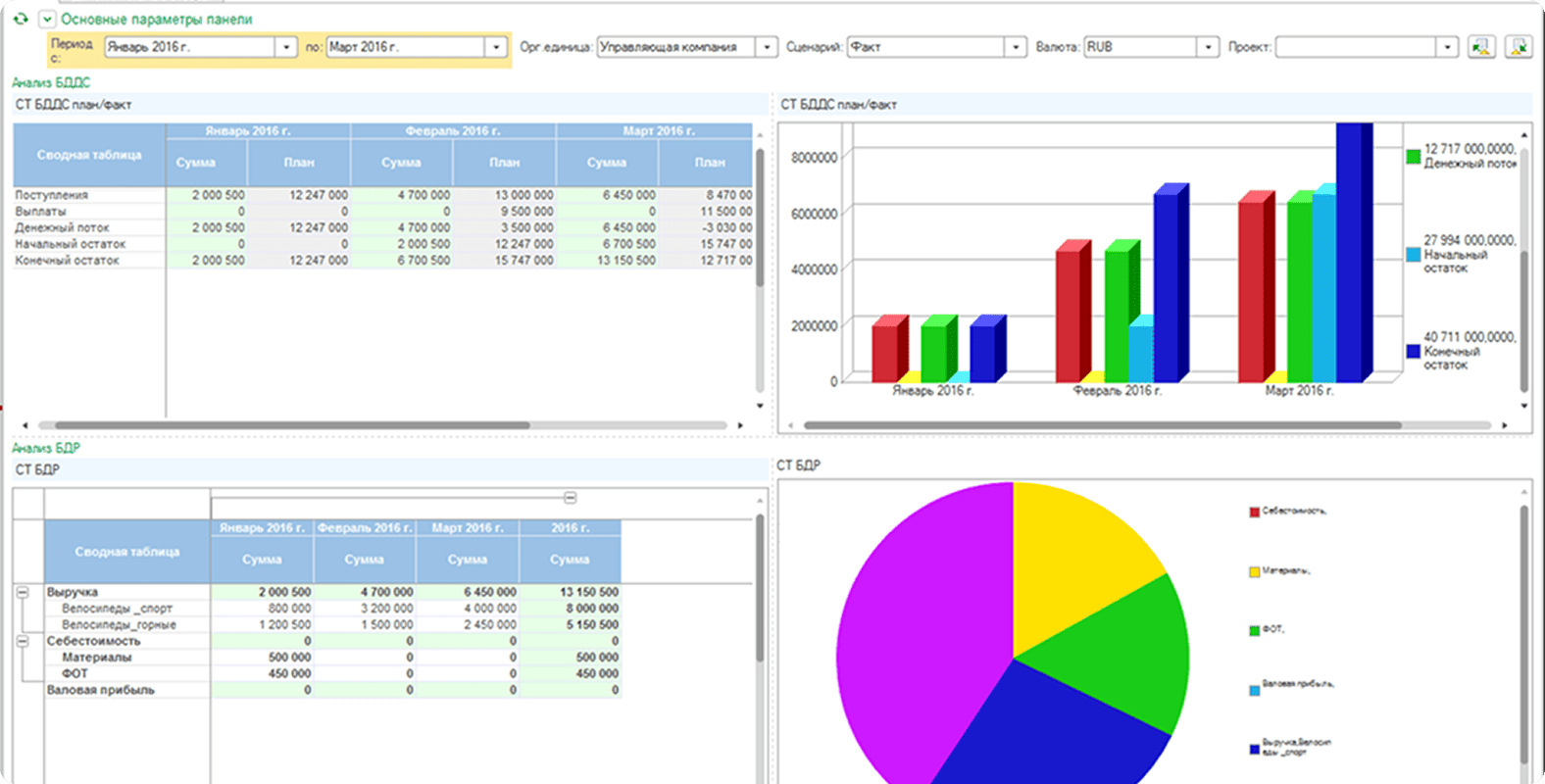1545x784 pixels.
Task: Collapse the Себестоимость row group
Action: (x=23, y=641)
